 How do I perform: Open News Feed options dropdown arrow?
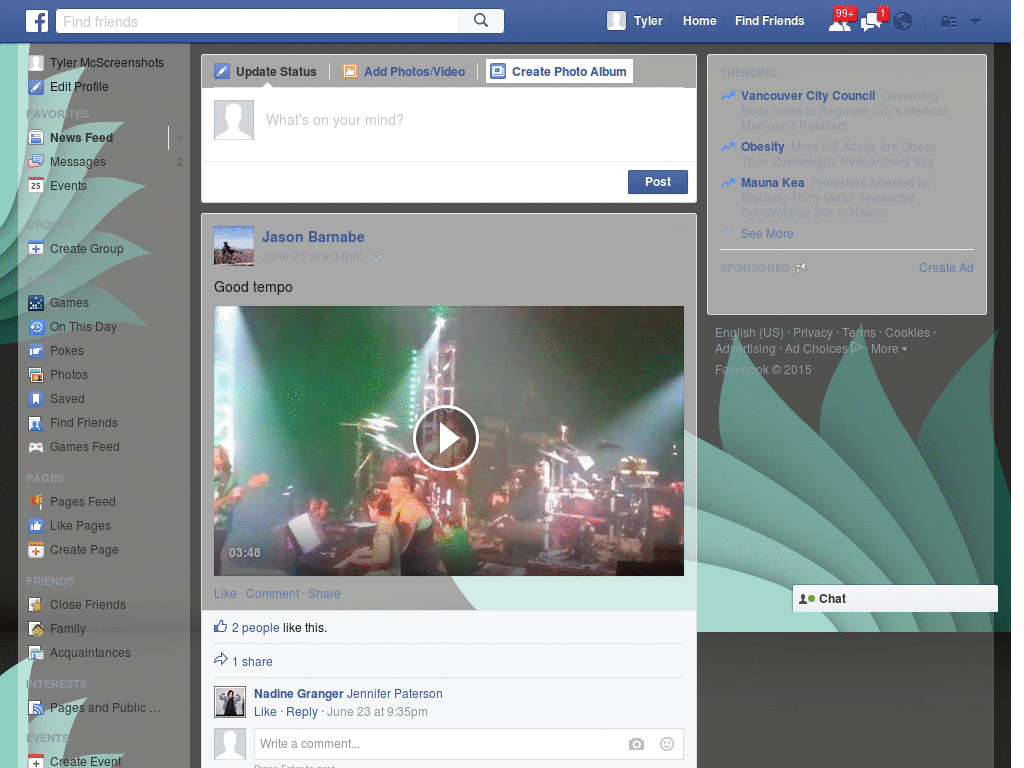coord(179,138)
